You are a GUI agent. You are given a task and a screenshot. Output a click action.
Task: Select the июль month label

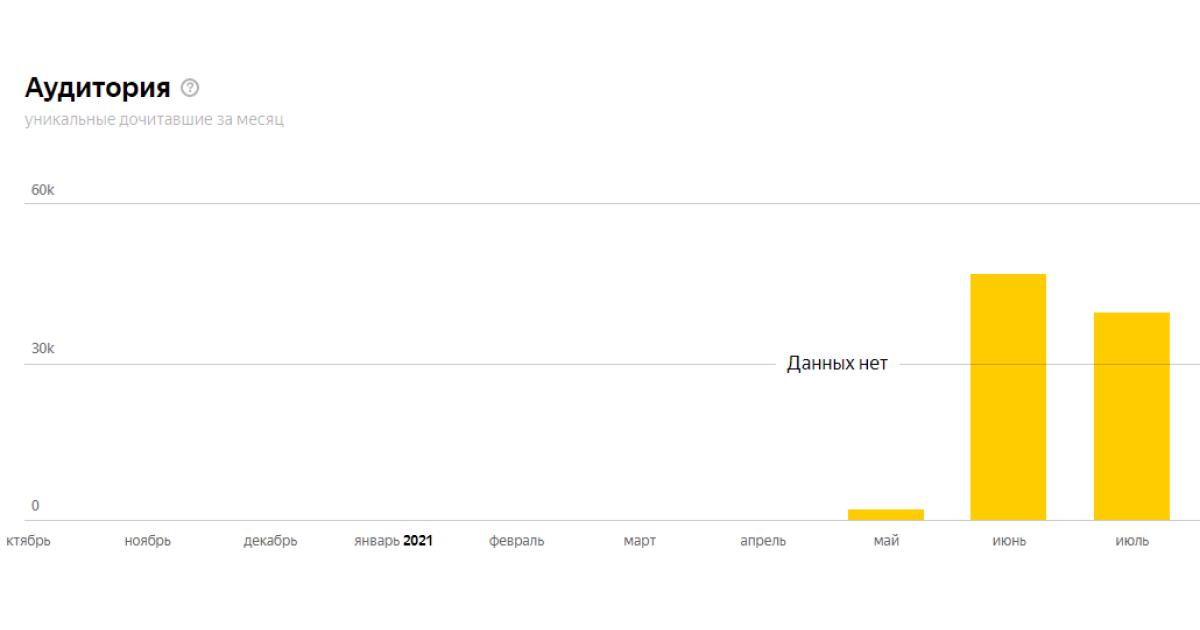tap(1132, 541)
